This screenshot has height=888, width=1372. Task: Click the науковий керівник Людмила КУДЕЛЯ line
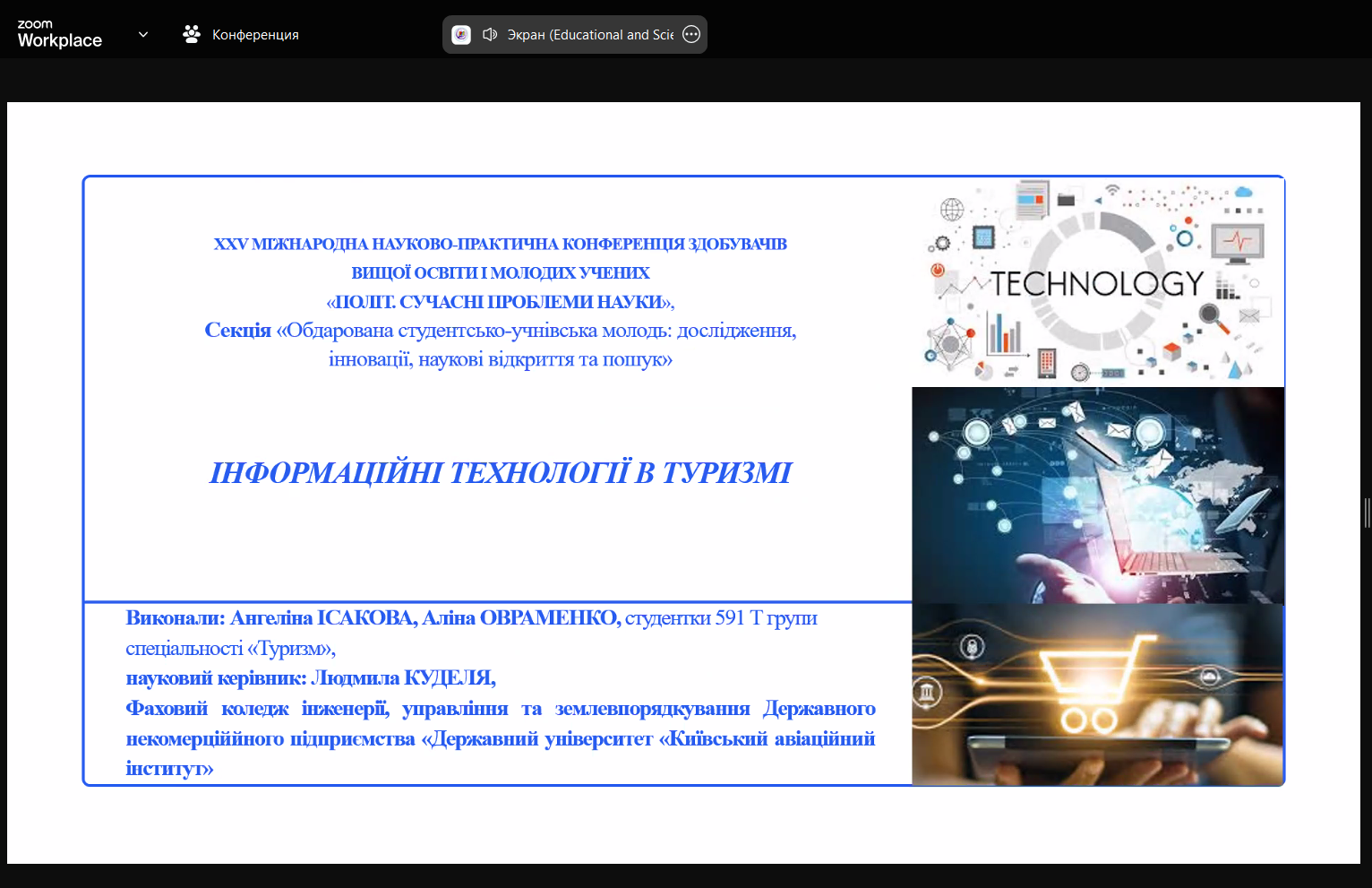coord(311,678)
